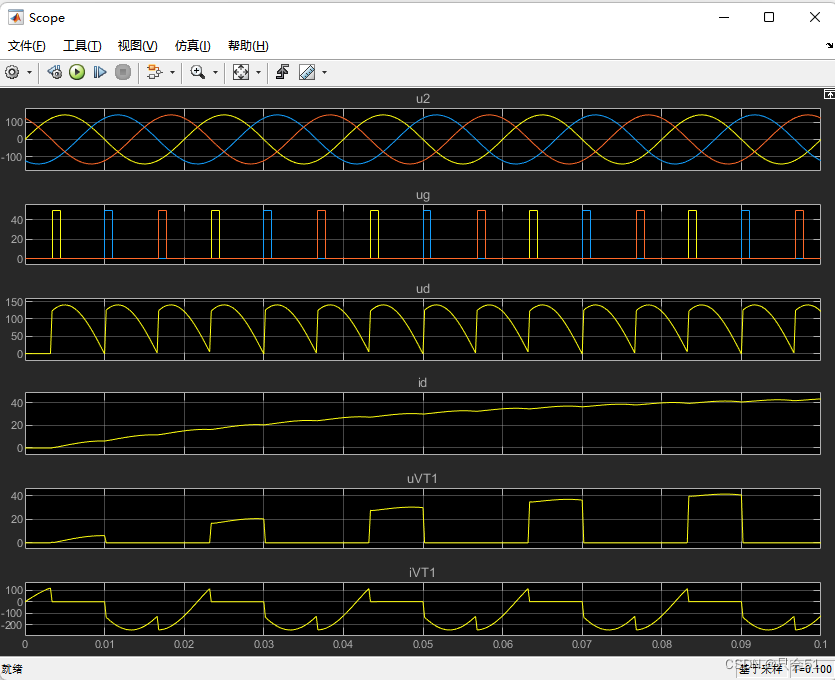This screenshot has height=680, width=835.
Task: Click the 'uVT1' plot title
Action: tap(422, 478)
